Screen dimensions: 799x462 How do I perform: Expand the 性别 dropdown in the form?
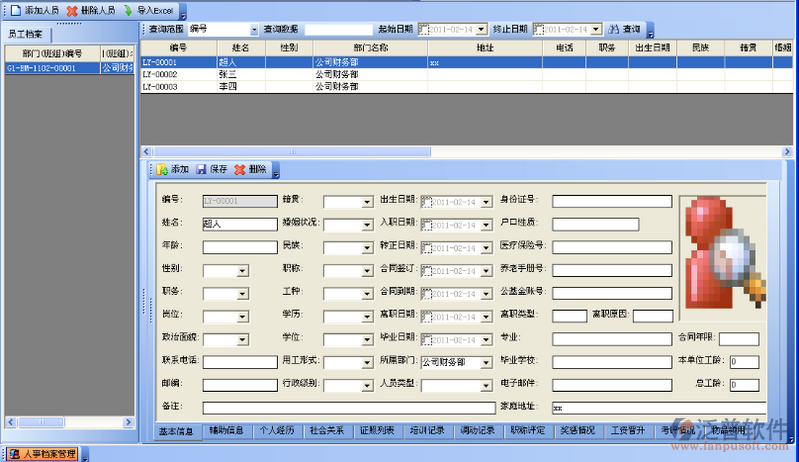pos(242,270)
